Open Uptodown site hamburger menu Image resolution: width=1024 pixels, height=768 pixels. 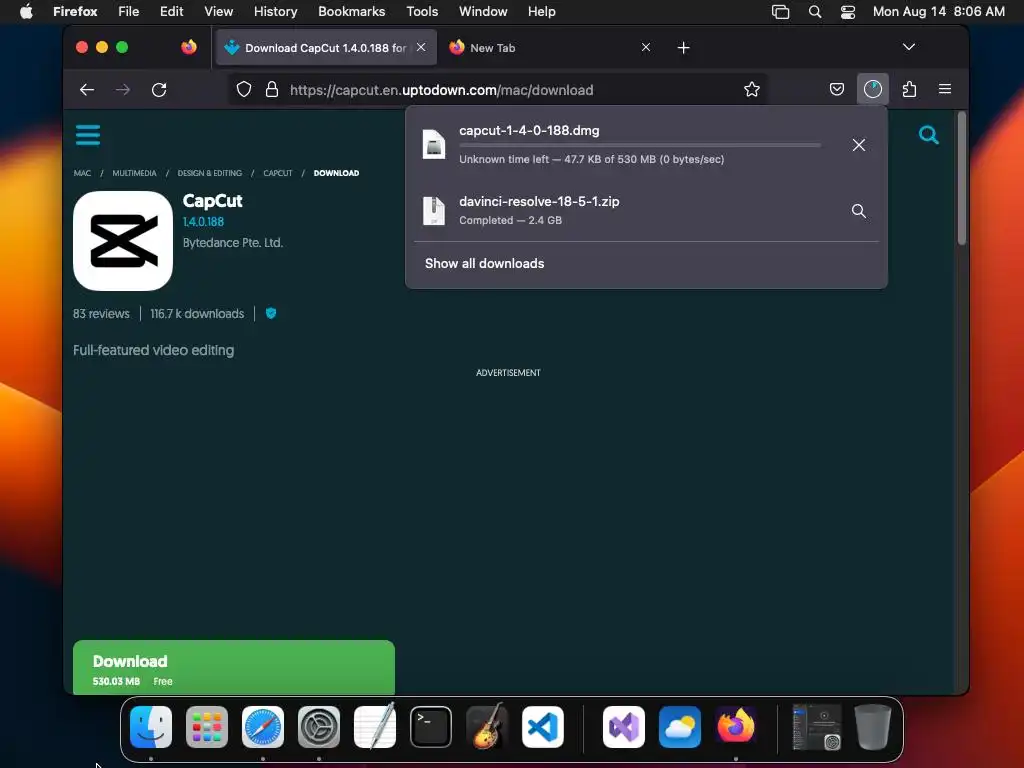tap(88, 135)
